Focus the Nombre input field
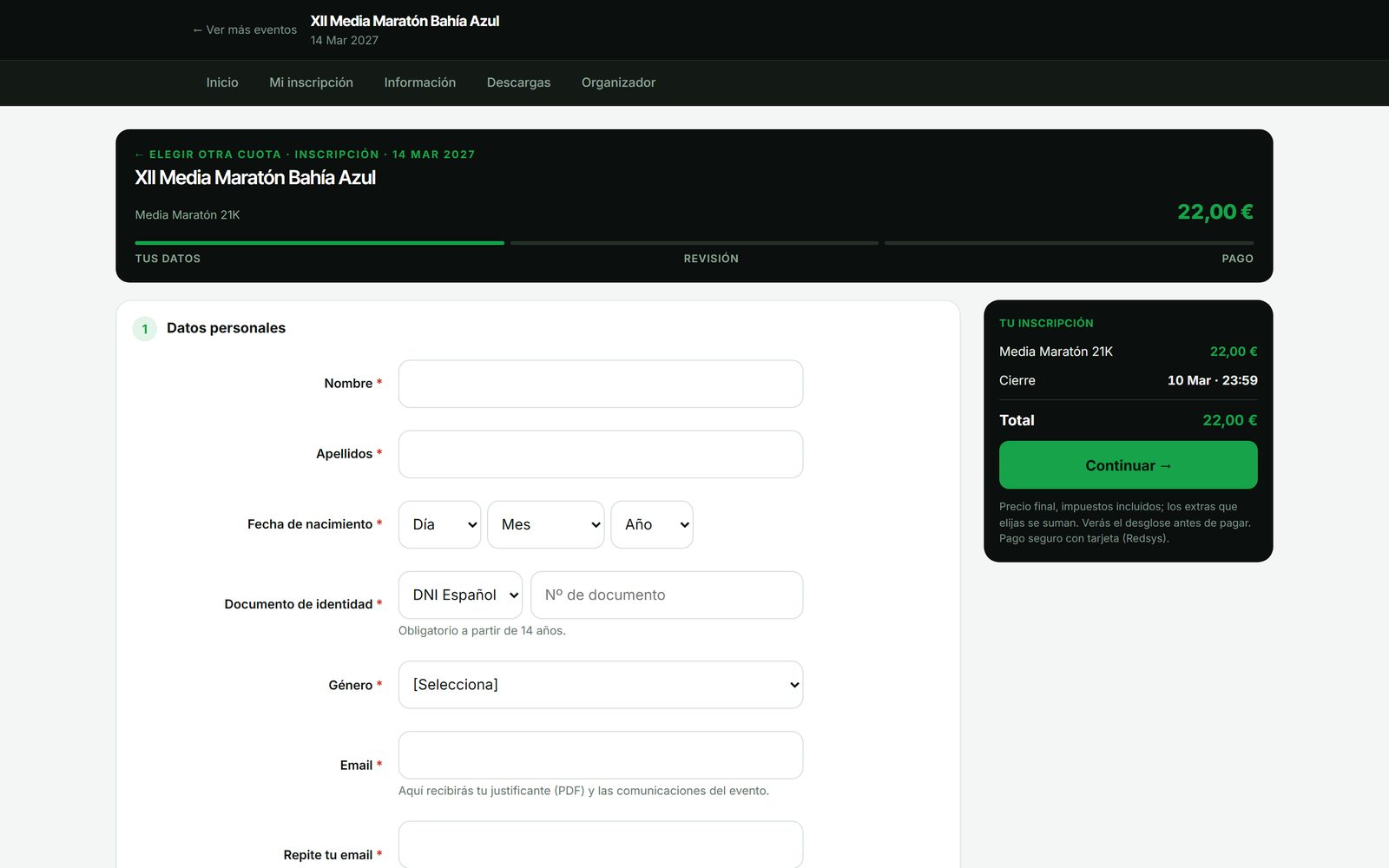1389x868 pixels. point(601,384)
